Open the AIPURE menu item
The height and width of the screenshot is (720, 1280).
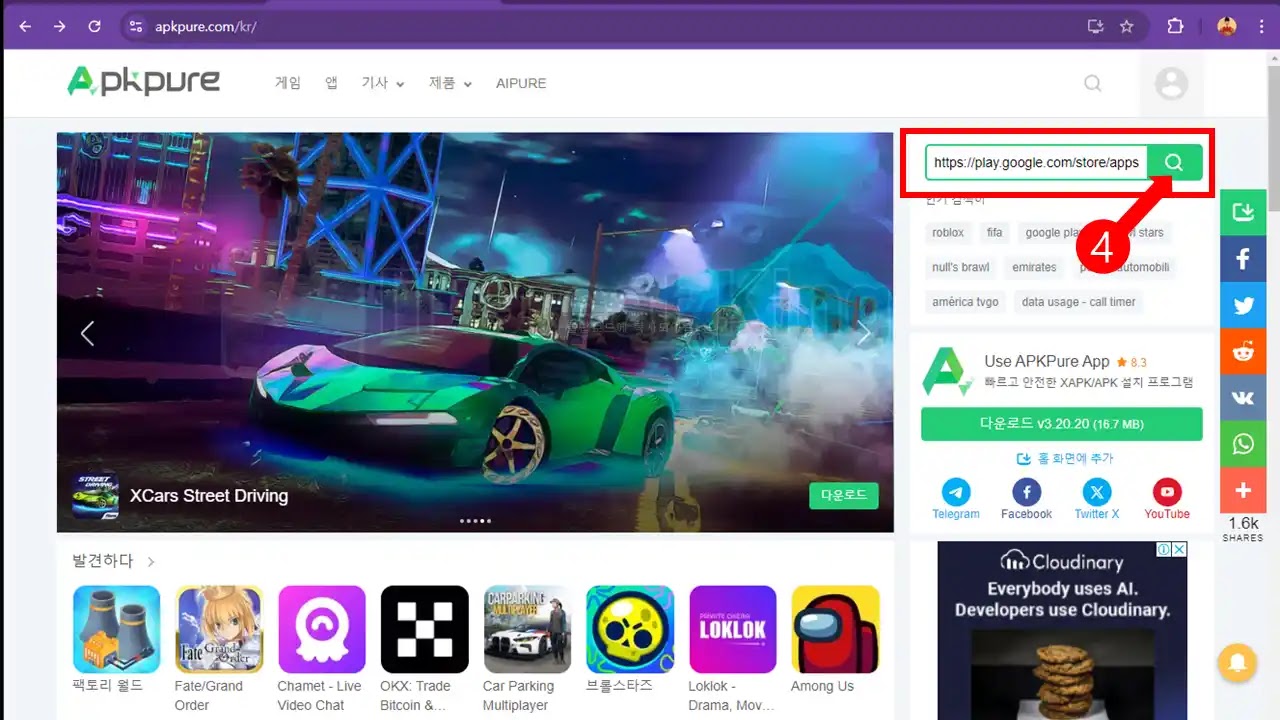pyautogui.click(x=521, y=83)
